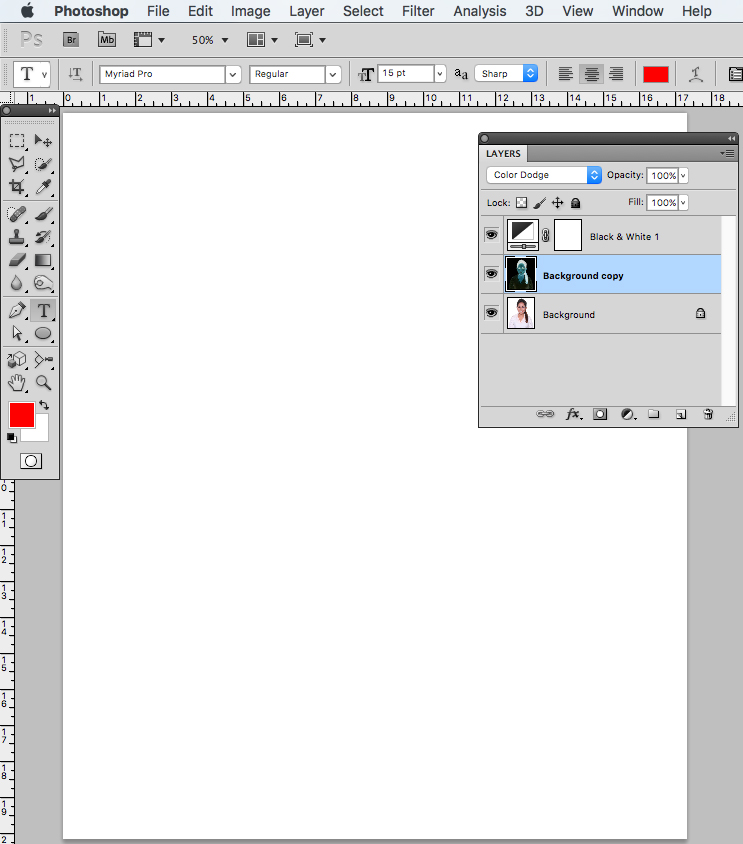Launch Bridge from the Br button
Image resolution: width=743 pixels, height=844 pixels.
coord(71,39)
